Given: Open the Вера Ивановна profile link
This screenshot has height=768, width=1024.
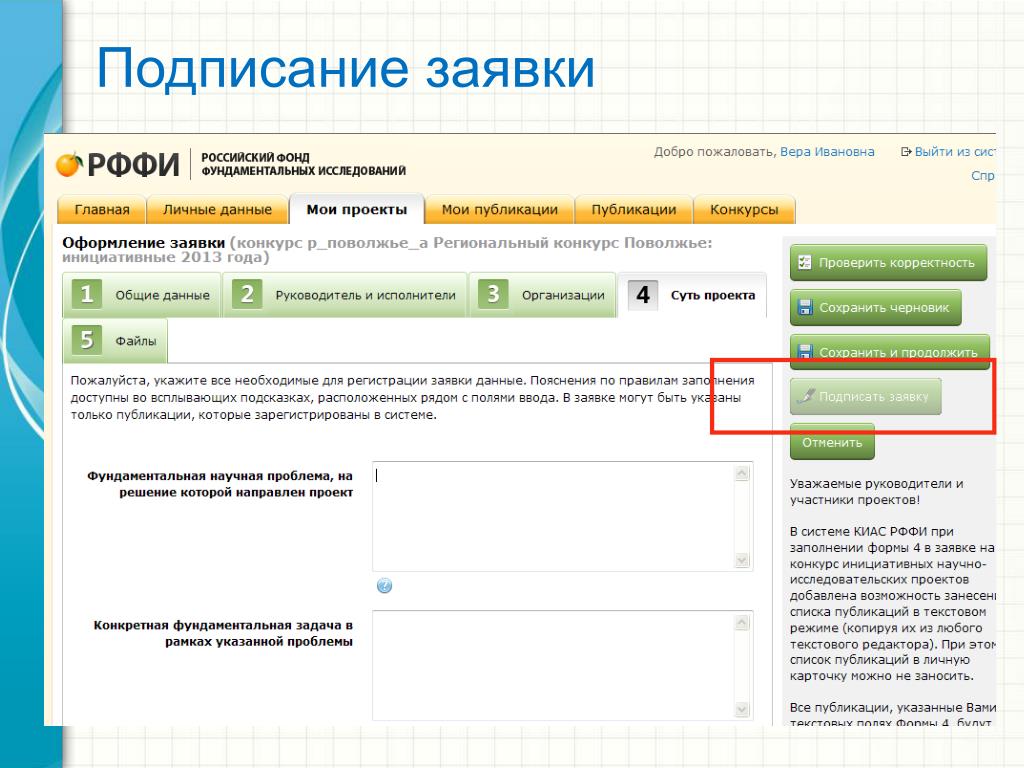Looking at the screenshot, I should tap(827, 152).
